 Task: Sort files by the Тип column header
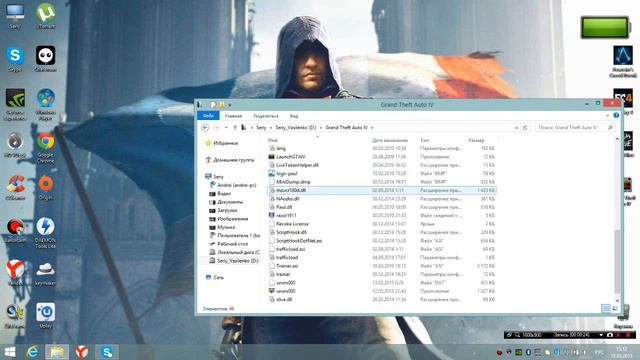pyautogui.click(x=424, y=140)
